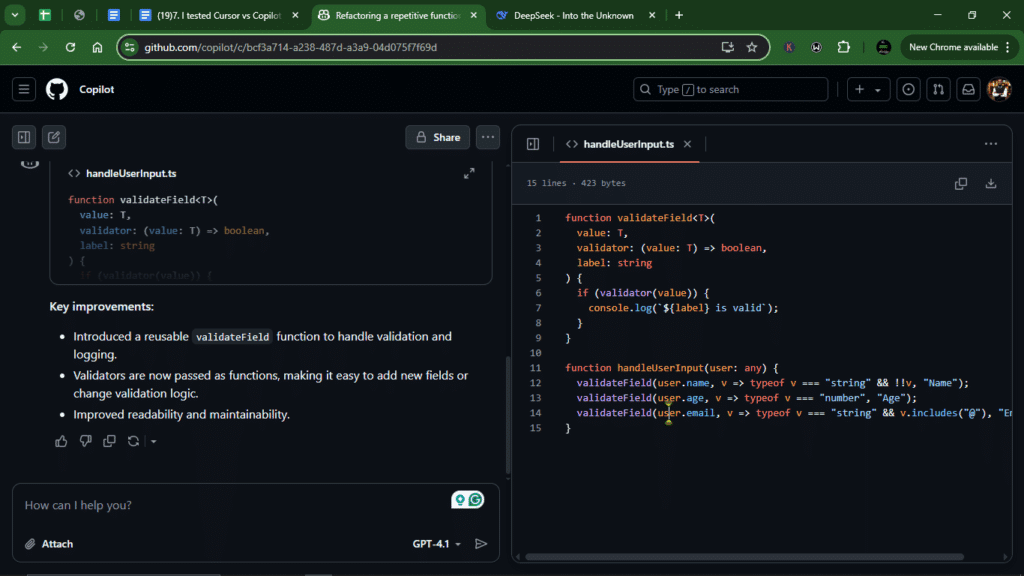Copy the code from handleUserInput.ts
Image resolution: width=1024 pixels, height=576 pixels.
[x=961, y=183]
